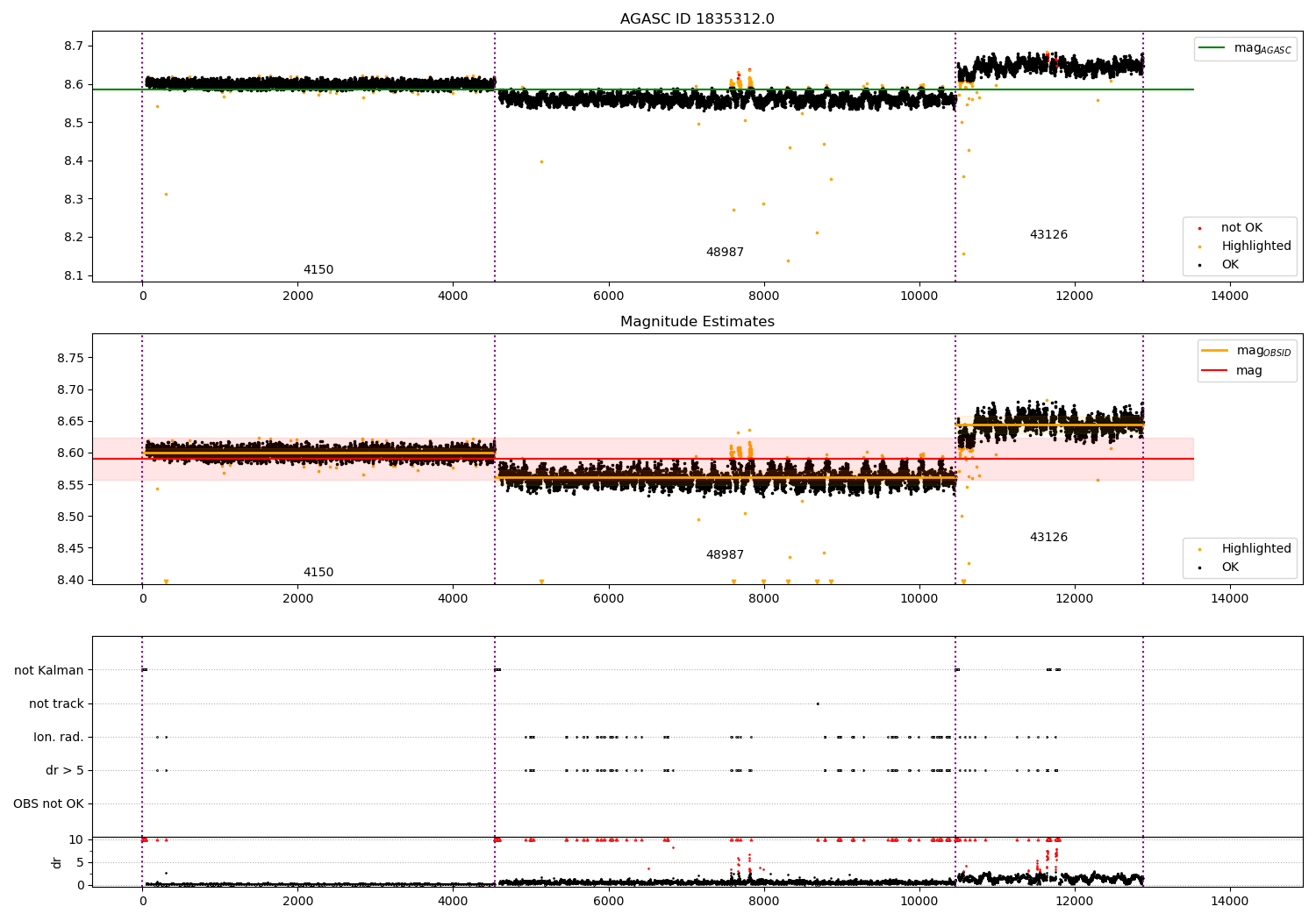This screenshot has width=1316, height=921.
Task: Click the 'dr' y-axis label
Action: click(57, 863)
